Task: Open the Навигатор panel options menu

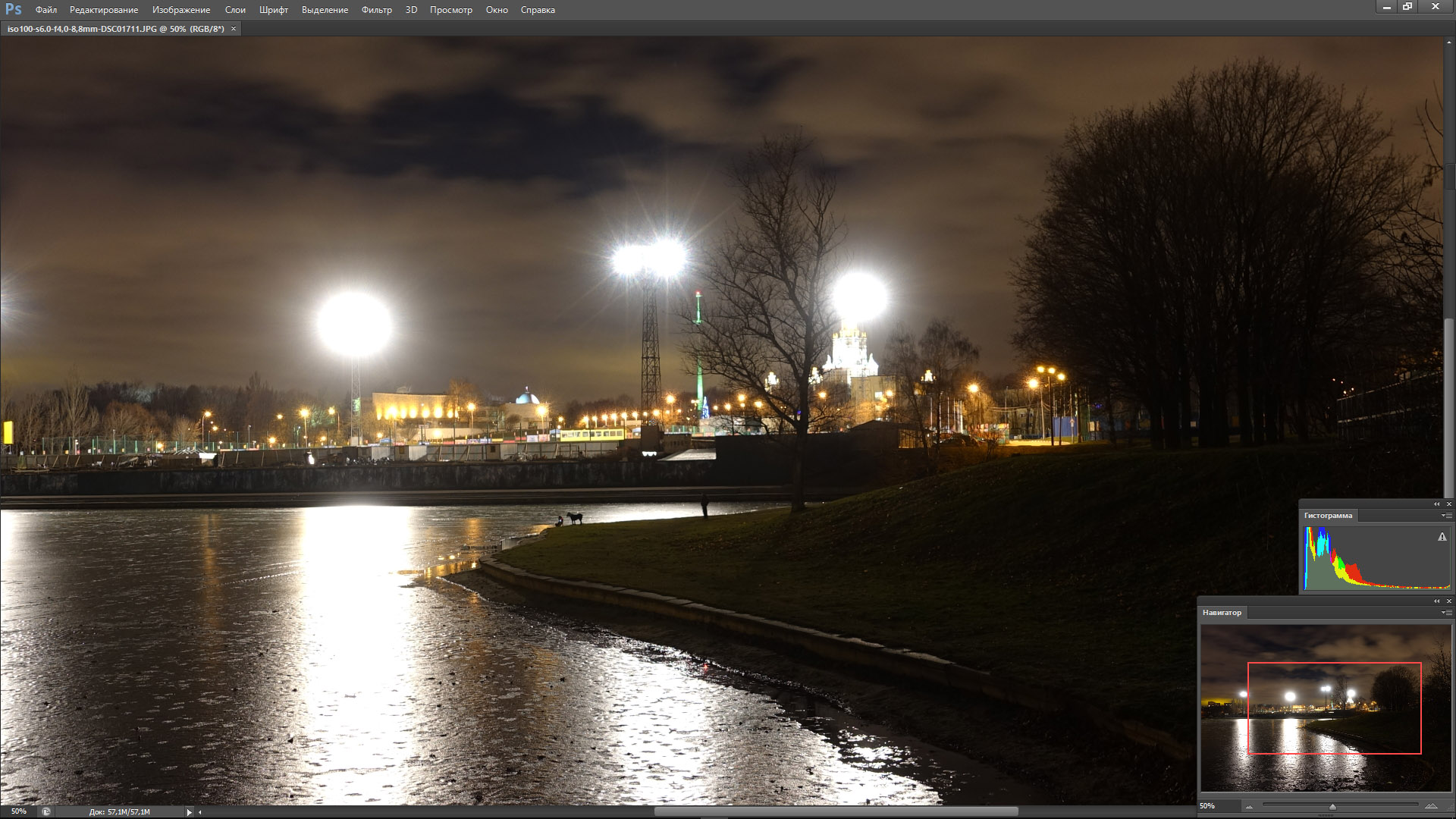Action: (1447, 613)
